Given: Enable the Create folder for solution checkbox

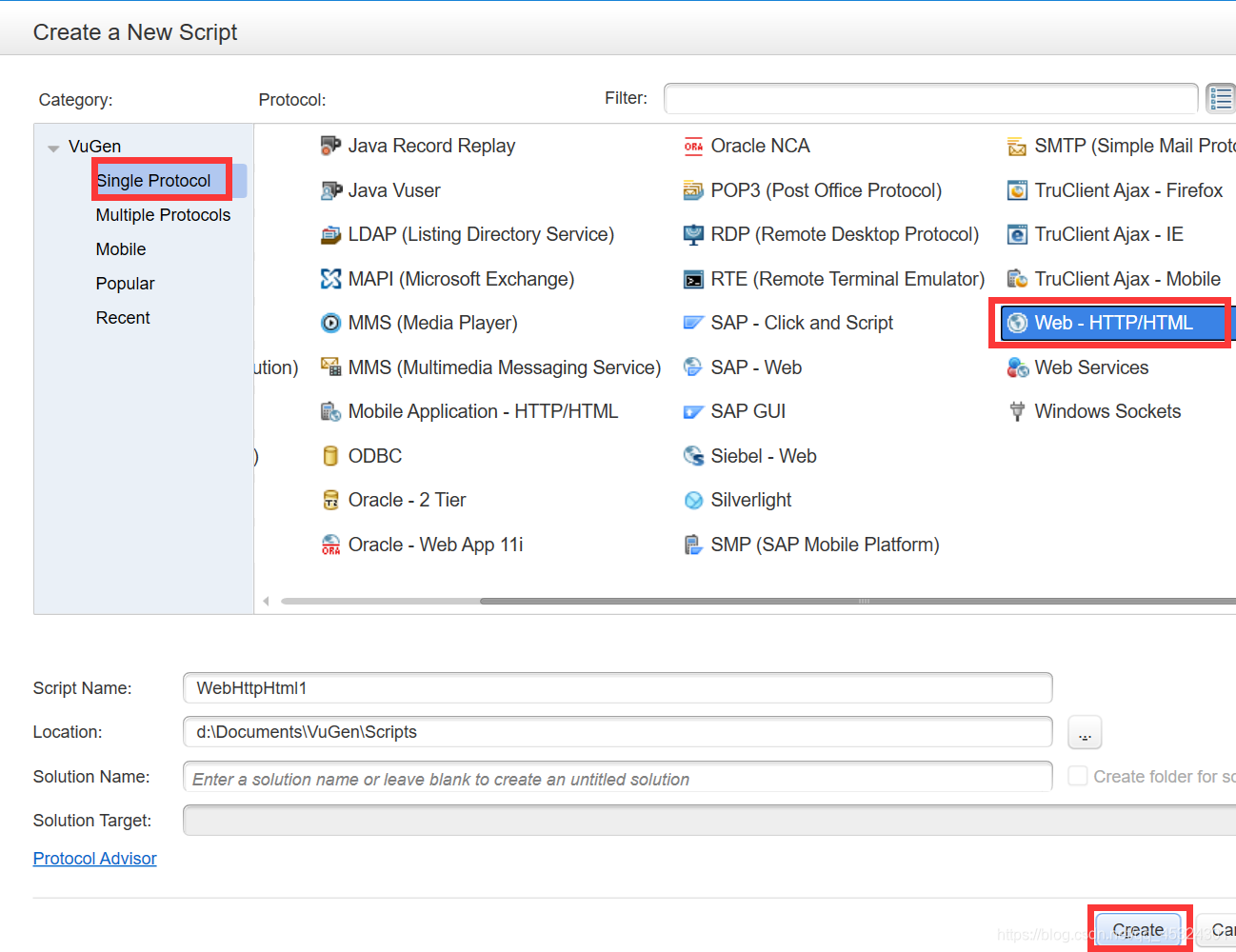Looking at the screenshot, I should pyautogui.click(x=1078, y=776).
